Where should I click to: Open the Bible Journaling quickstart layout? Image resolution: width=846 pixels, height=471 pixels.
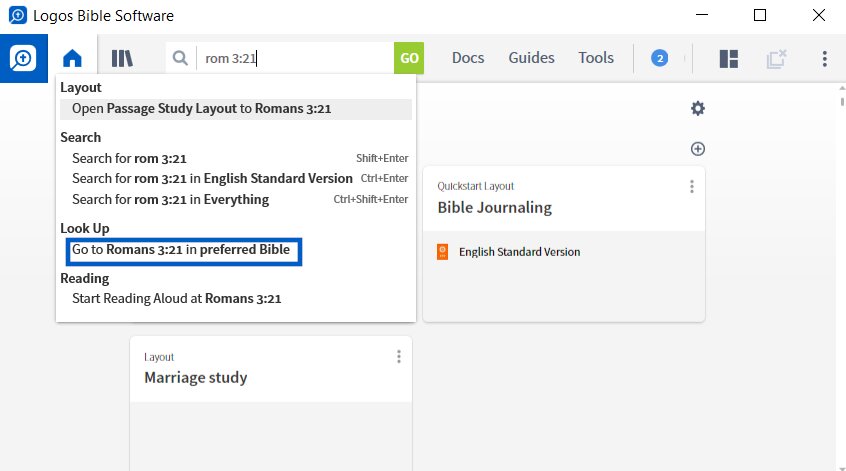point(495,208)
